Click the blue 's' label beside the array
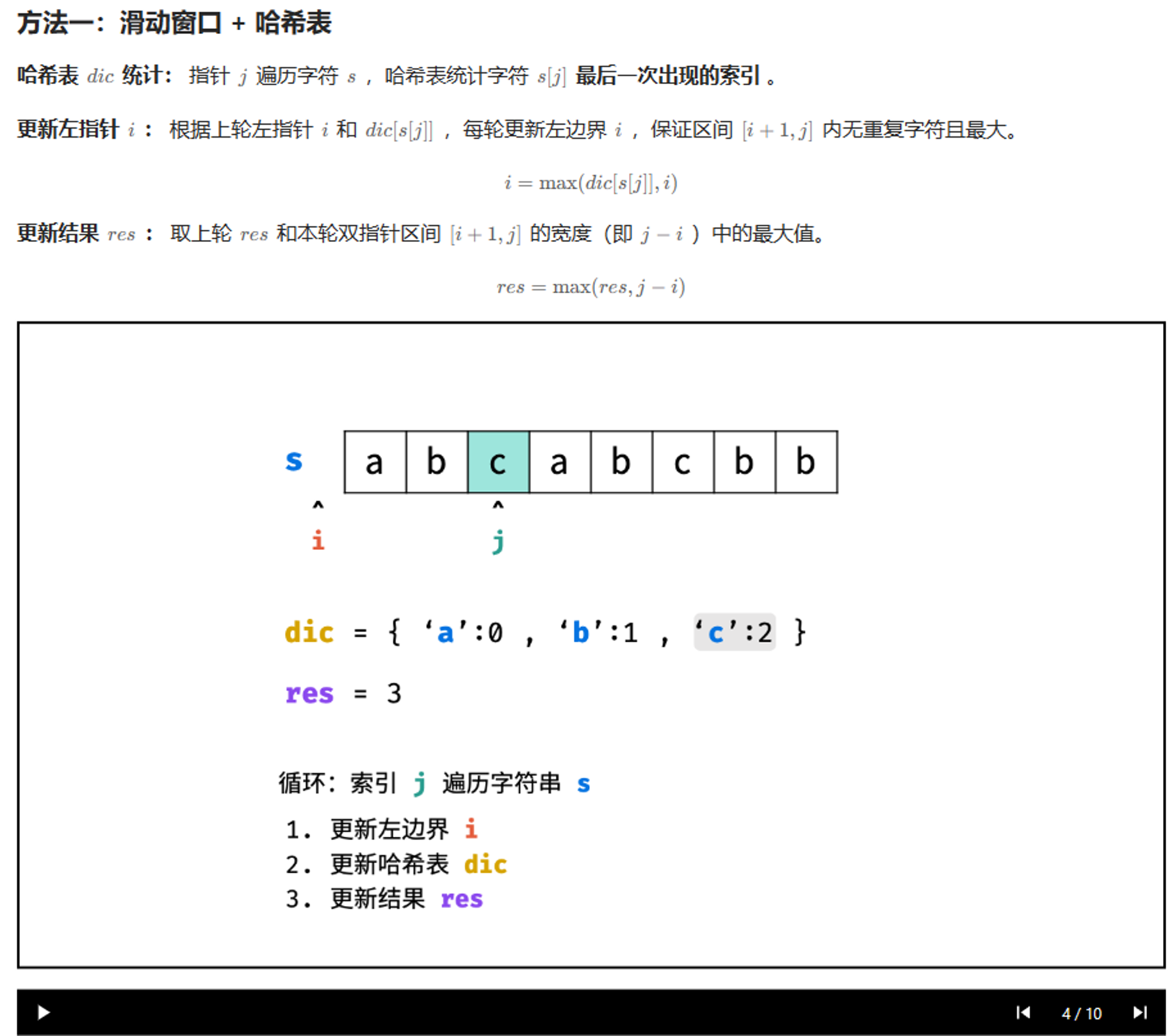 (x=294, y=460)
